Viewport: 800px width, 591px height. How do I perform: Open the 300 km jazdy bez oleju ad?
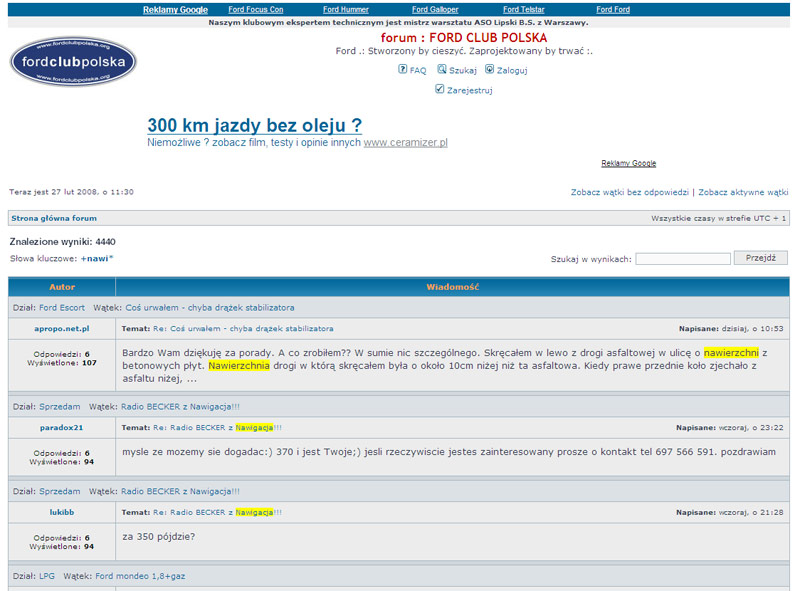[254, 125]
